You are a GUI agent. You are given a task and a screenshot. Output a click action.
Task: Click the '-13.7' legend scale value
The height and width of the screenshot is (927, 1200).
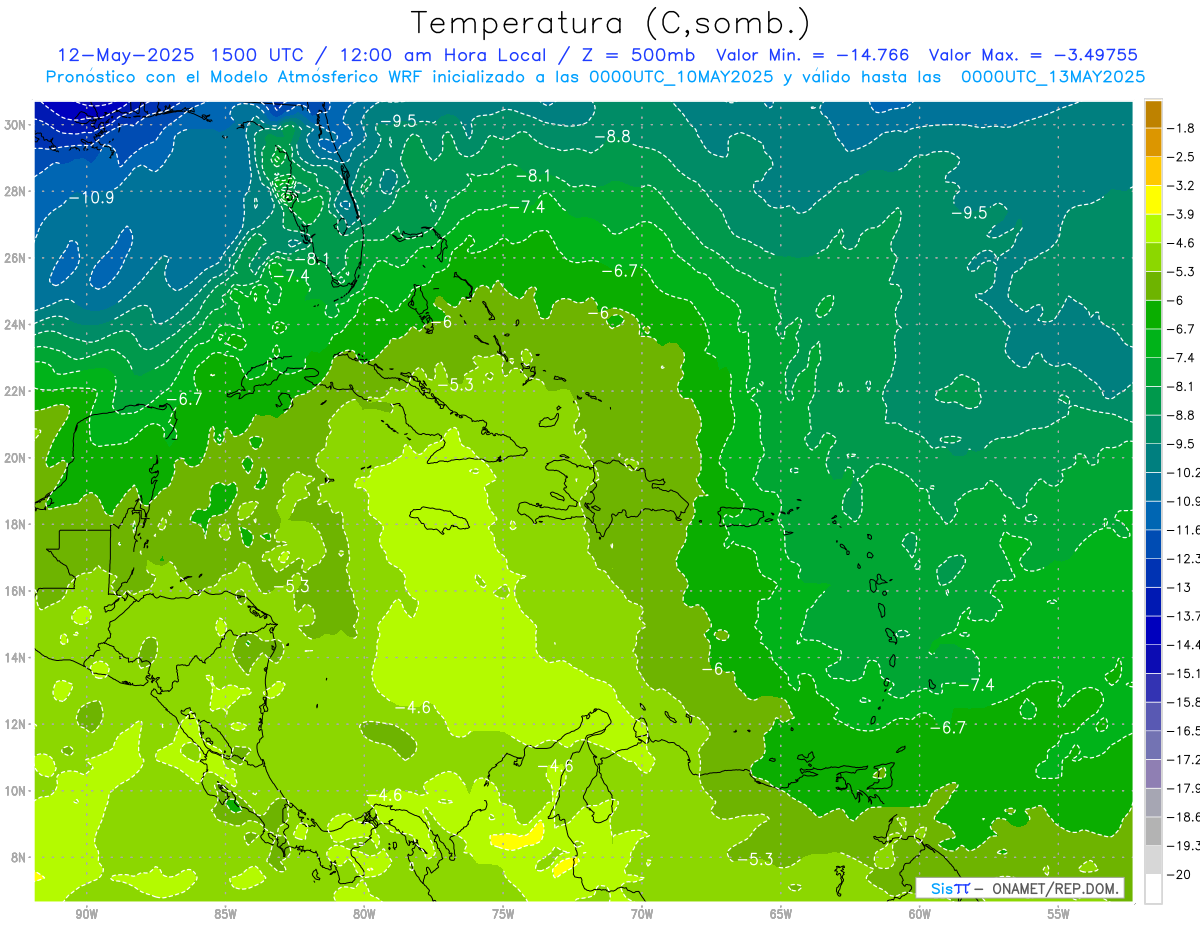[x=1183, y=615]
